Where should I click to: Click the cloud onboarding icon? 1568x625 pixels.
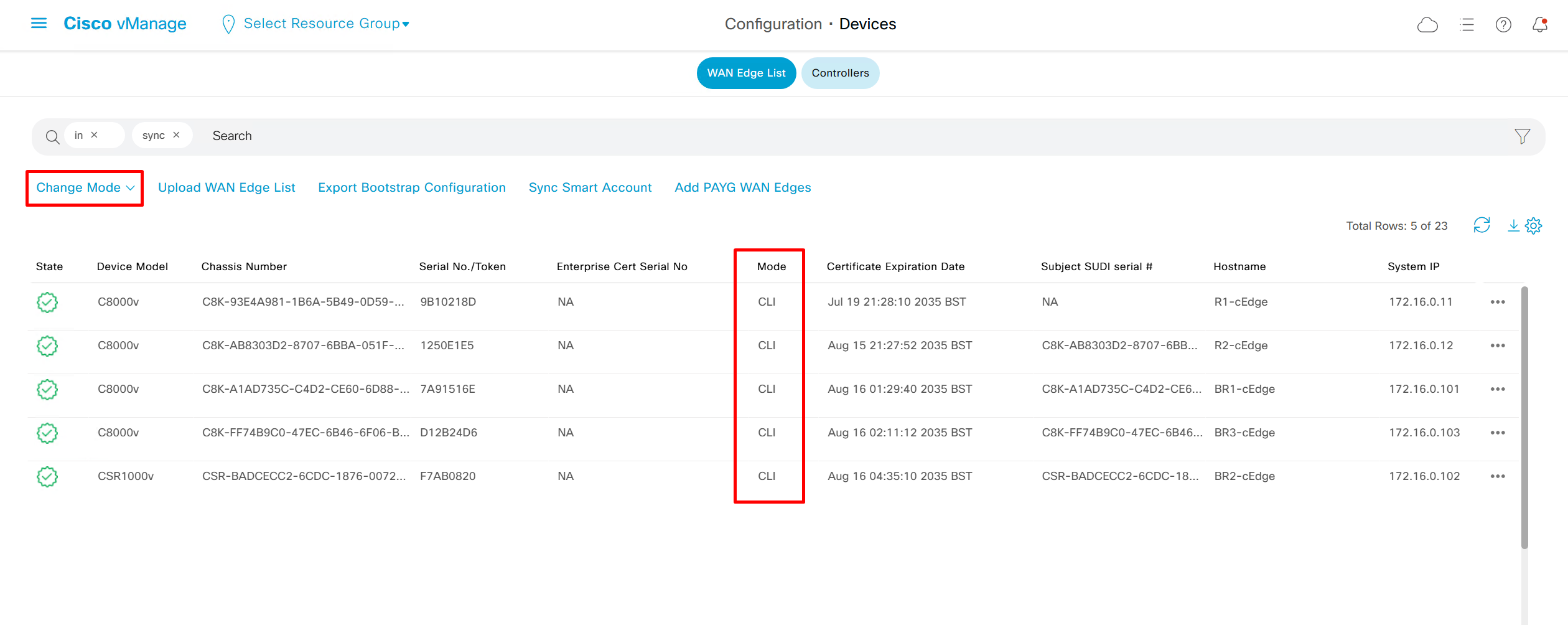(x=1427, y=25)
